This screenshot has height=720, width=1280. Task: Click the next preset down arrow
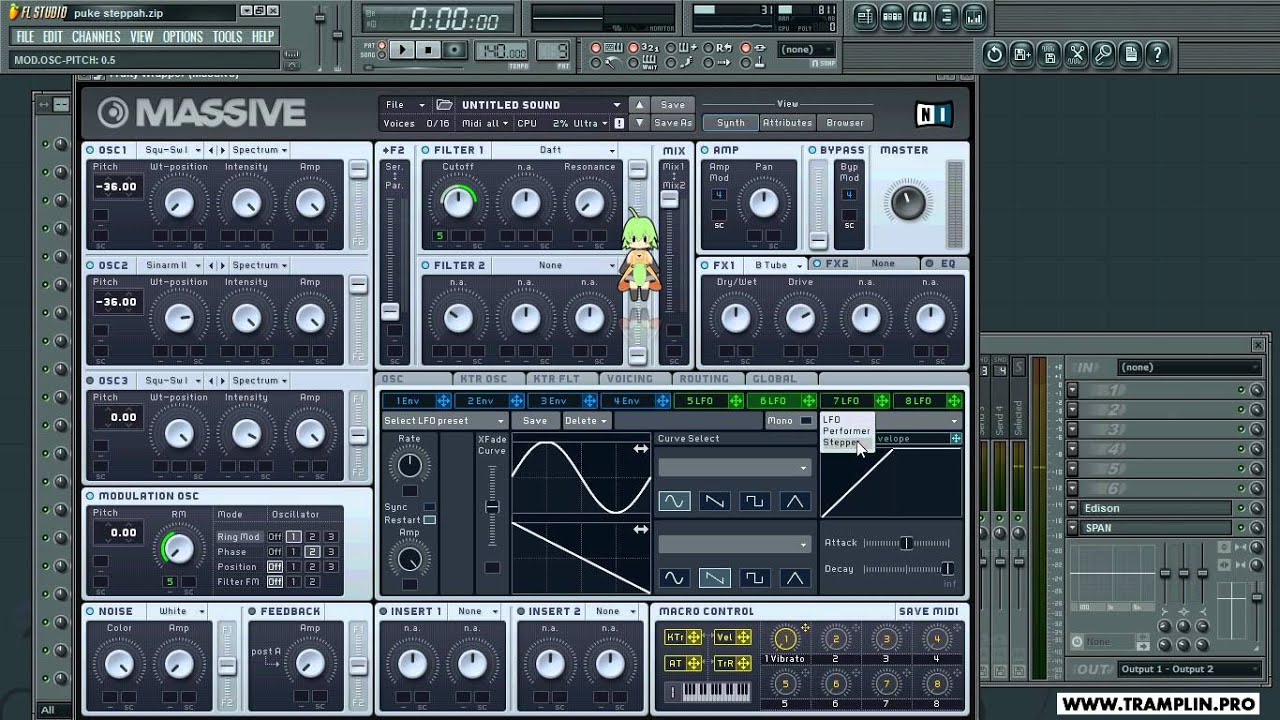640,123
